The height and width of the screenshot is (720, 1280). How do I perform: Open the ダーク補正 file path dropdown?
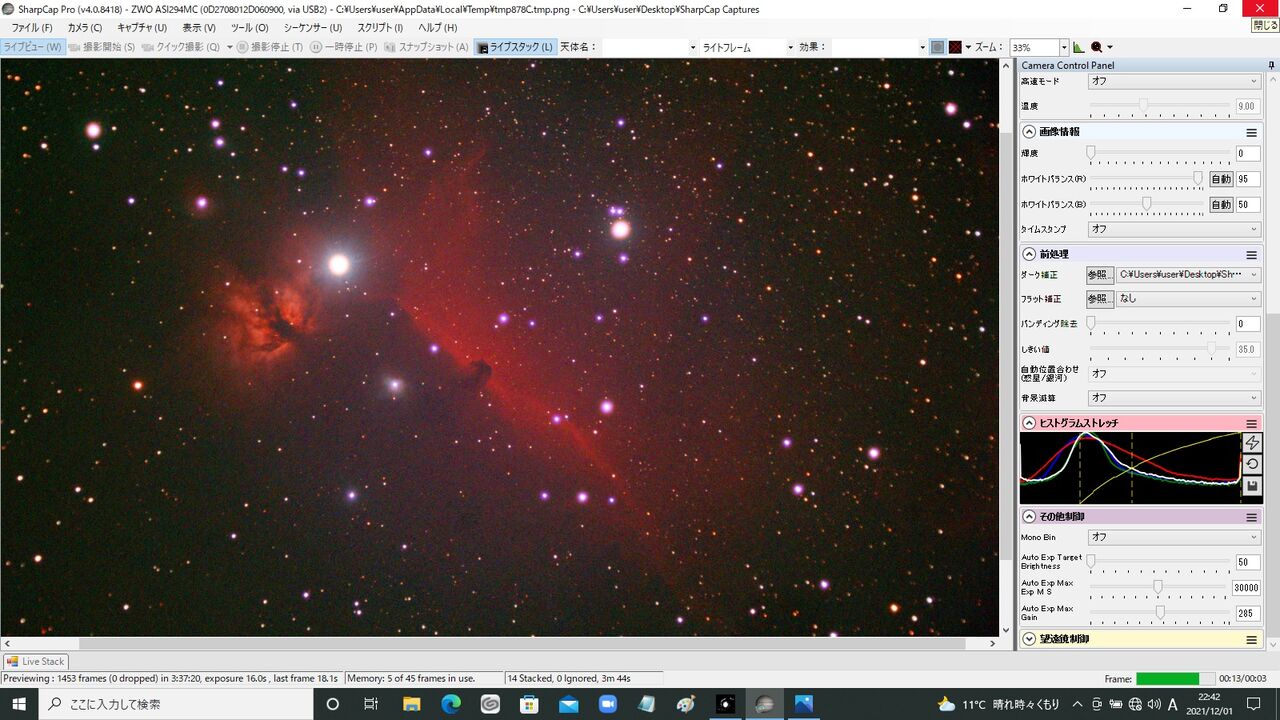tap(1189, 274)
